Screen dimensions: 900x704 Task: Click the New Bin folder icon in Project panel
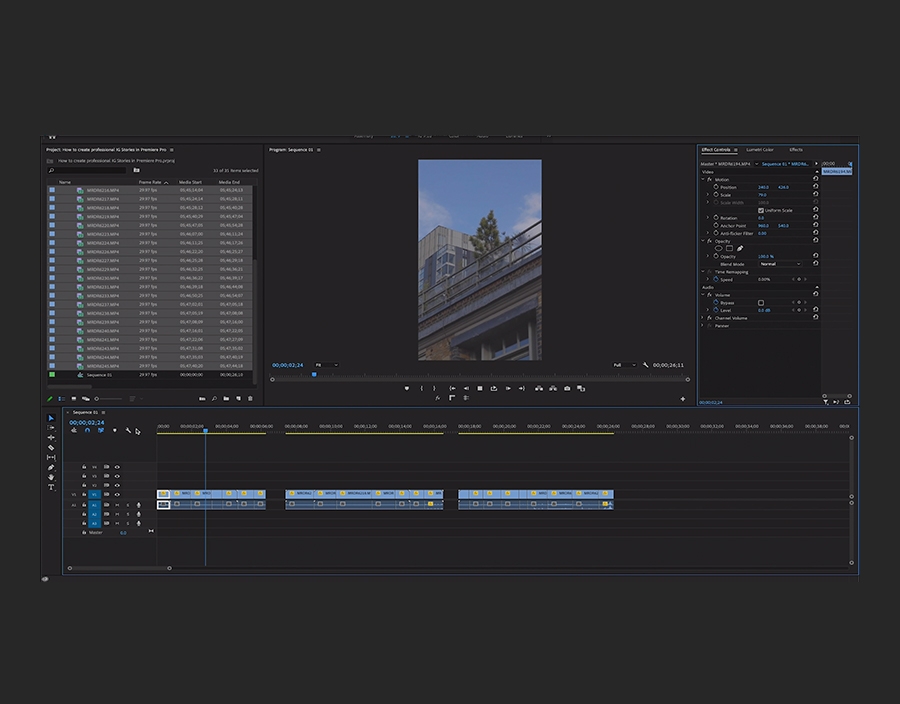point(226,398)
